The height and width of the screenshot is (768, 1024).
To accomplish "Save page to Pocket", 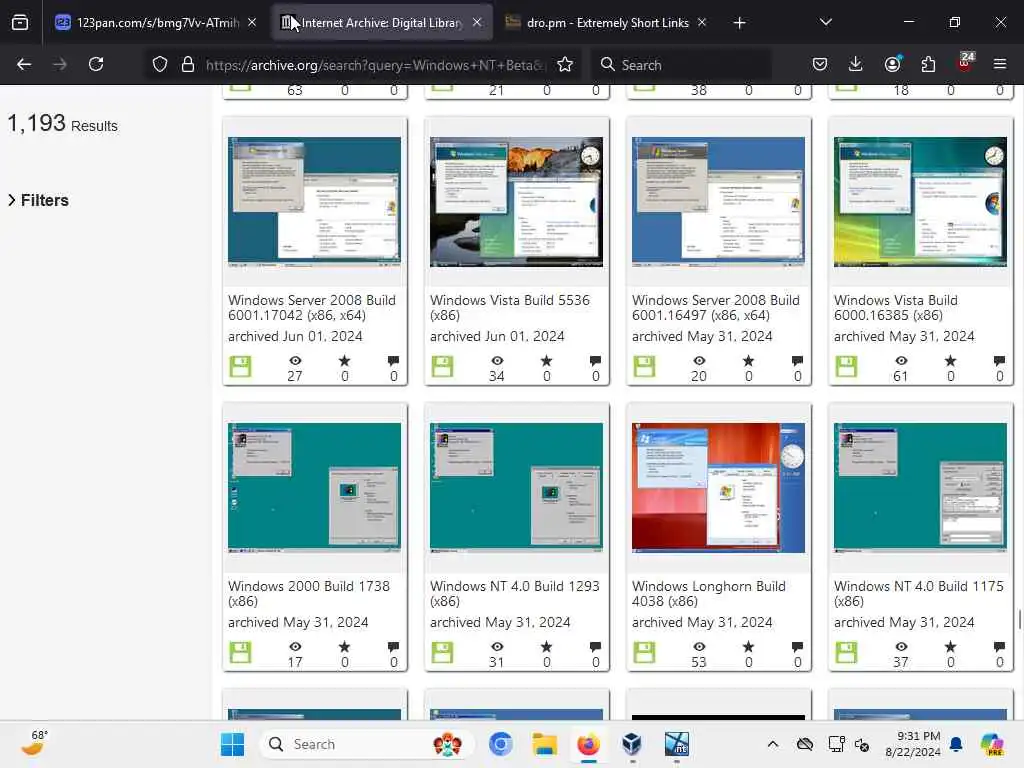I will tap(820, 64).
